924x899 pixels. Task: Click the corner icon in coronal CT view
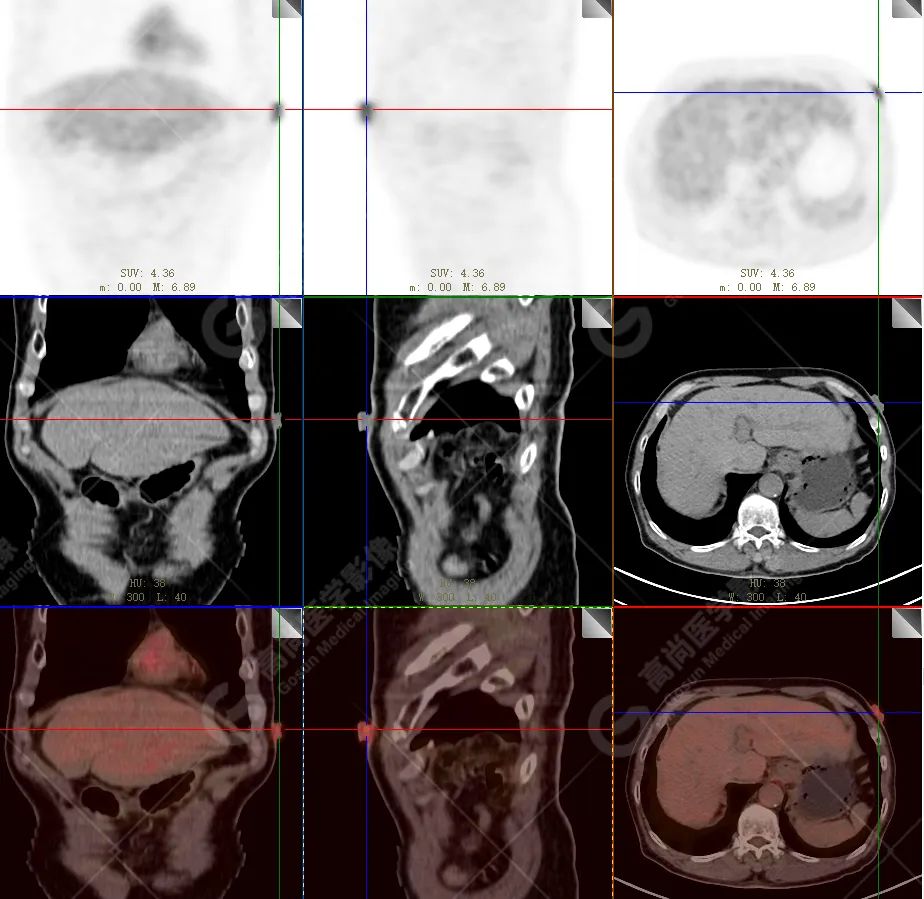tap(287, 312)
